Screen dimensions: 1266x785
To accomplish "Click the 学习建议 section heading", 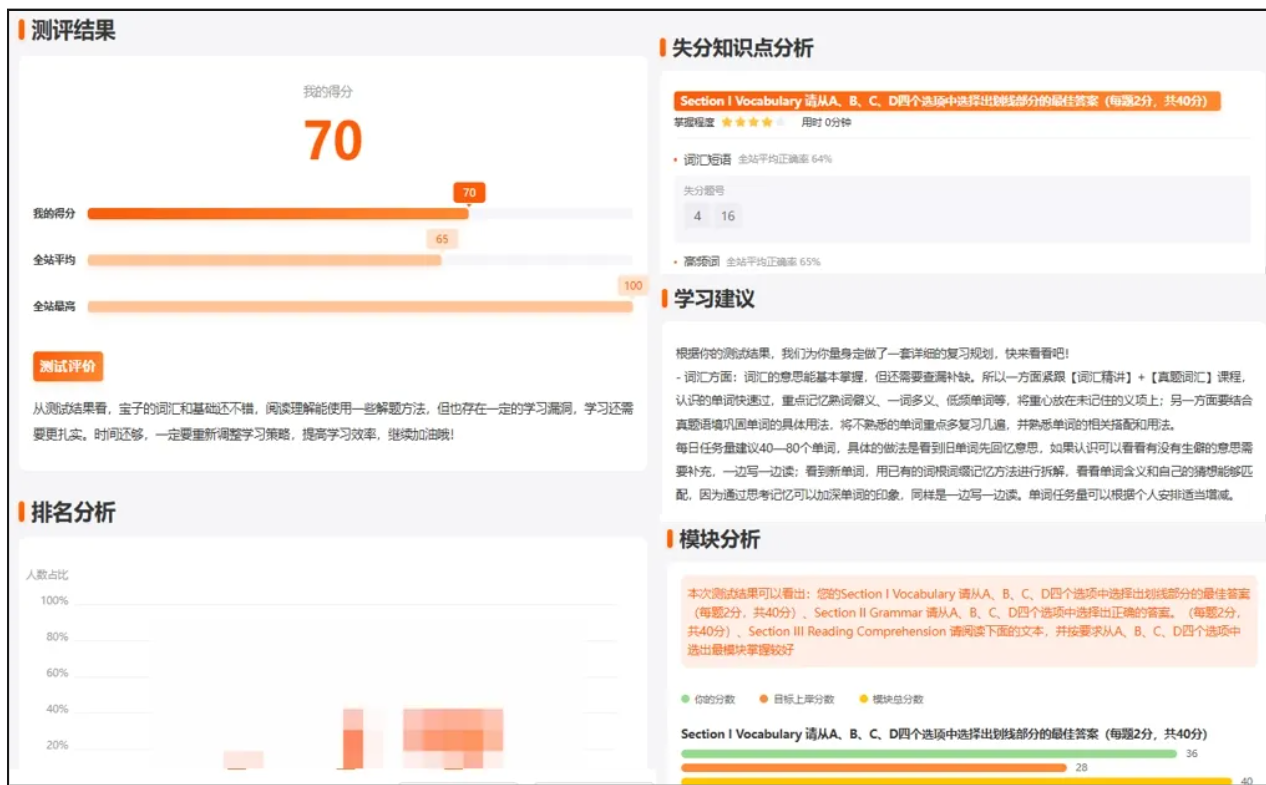I will (714, 298).
